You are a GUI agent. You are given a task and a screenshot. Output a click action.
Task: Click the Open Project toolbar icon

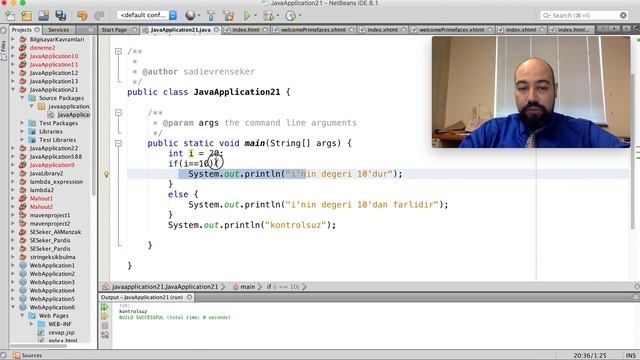point(44,16)
